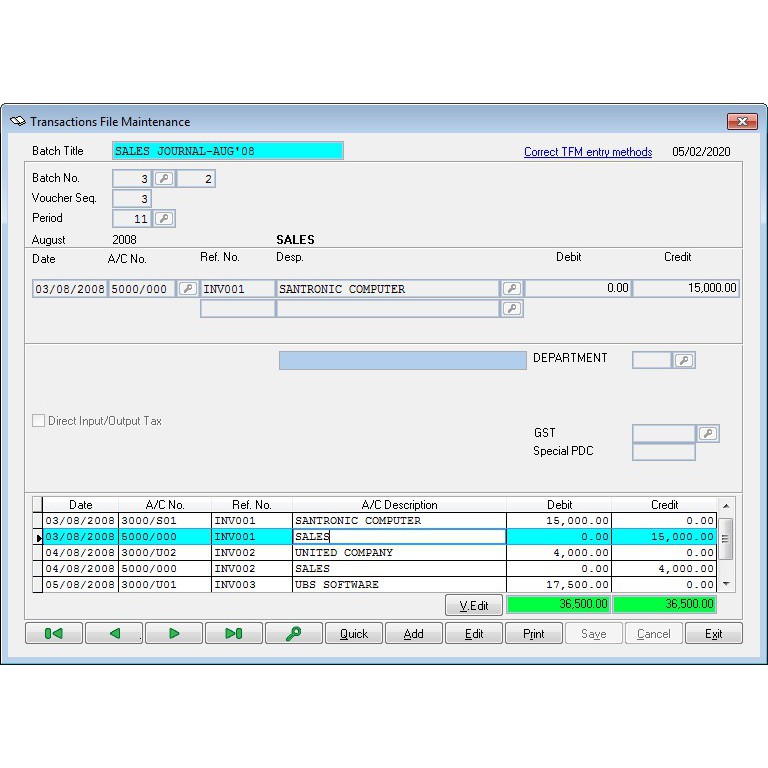Select the UNITED COMPANY row
The image size is (768, 768).
pos(398,553)
